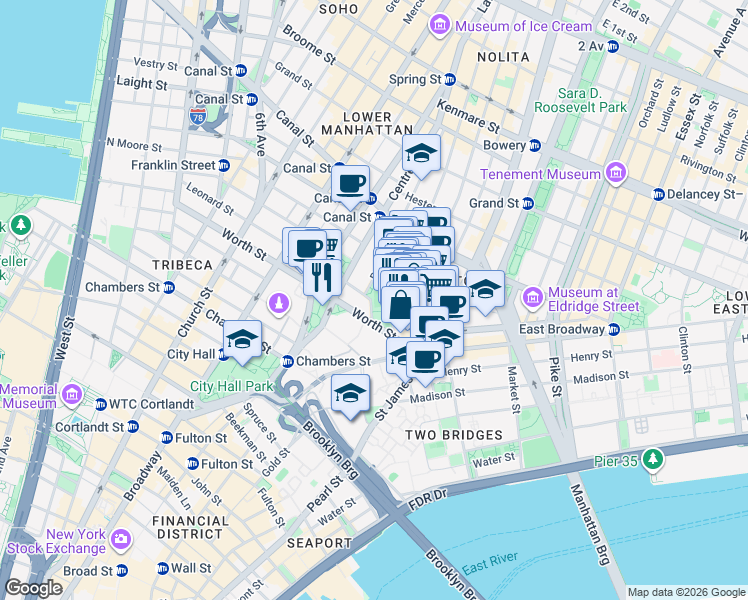Click the SOHO neighborhood label
Screen dimensions: 748x600
pos(338,9)
